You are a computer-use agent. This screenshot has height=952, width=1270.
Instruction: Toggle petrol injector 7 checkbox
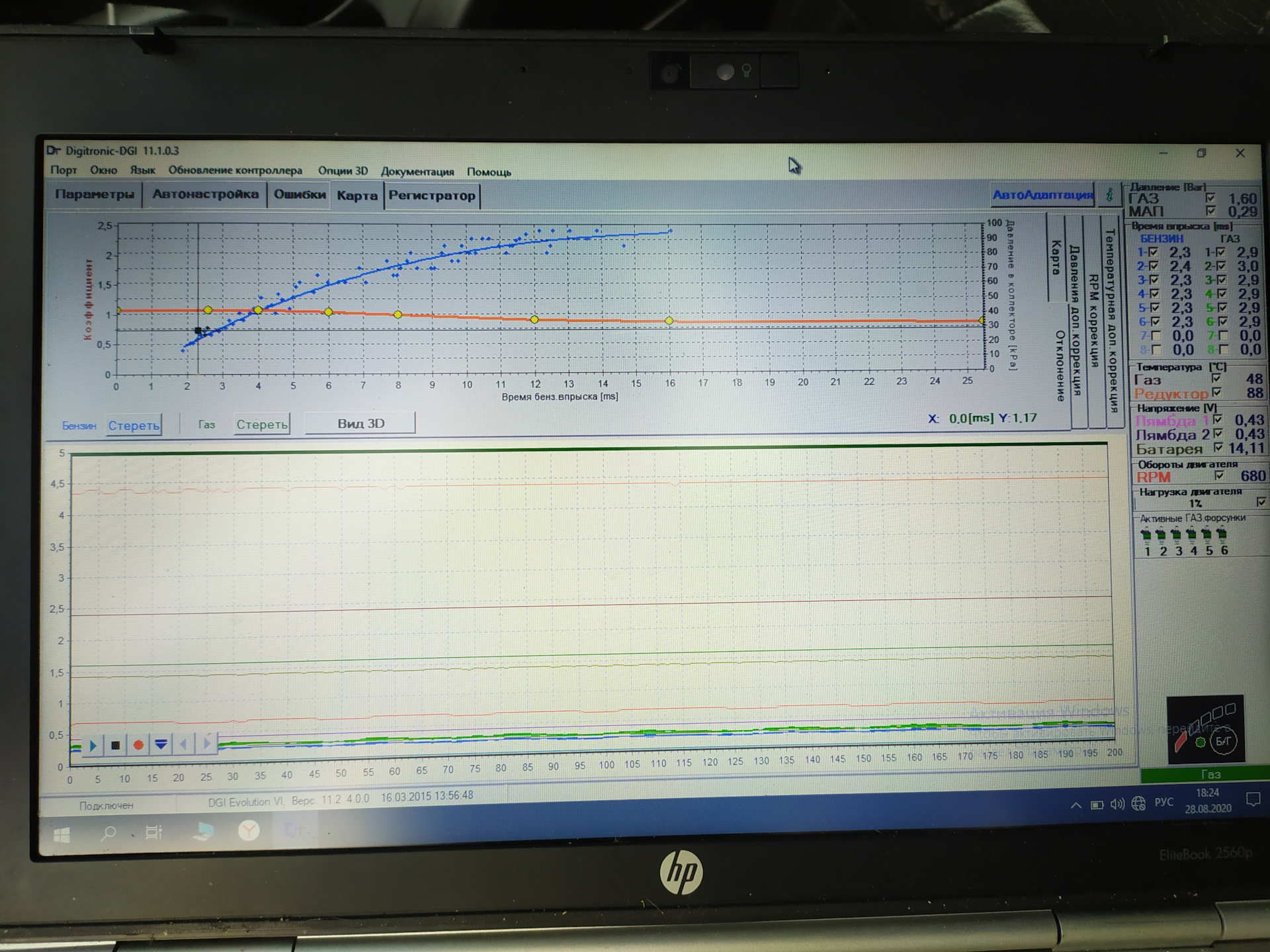click(x=1156, y=335)
